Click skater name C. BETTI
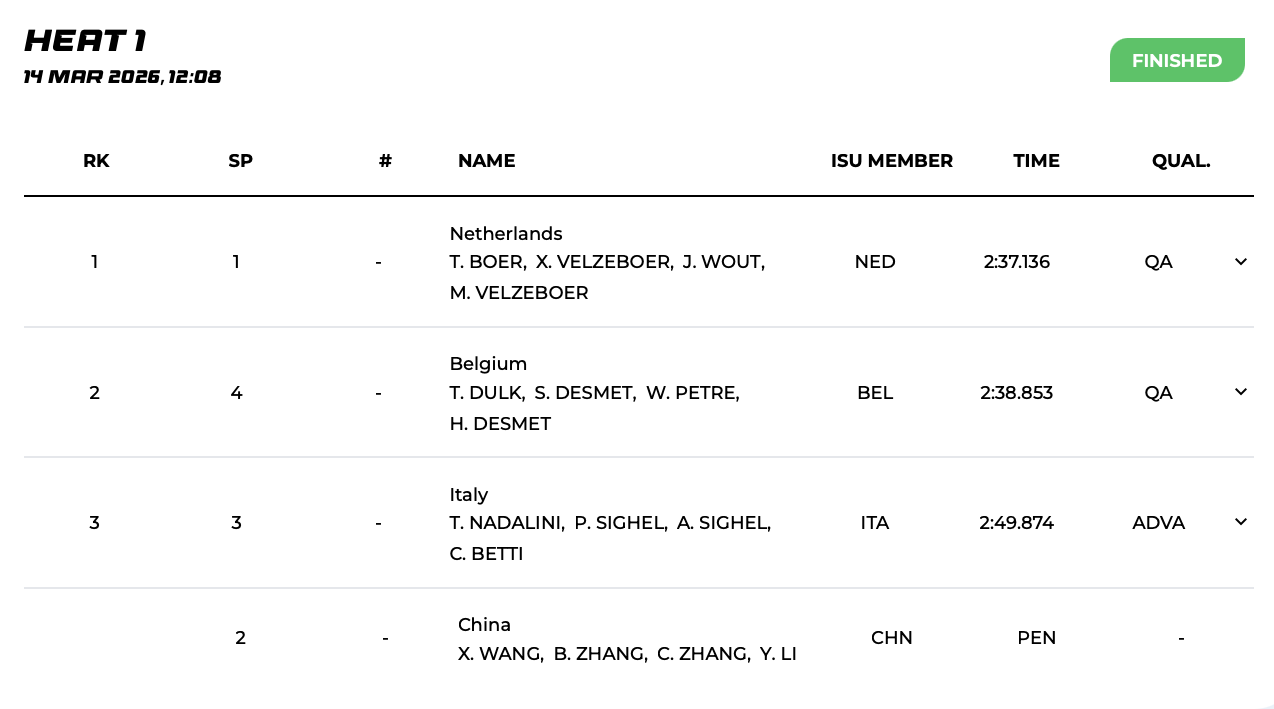 [x=486, y=554]
